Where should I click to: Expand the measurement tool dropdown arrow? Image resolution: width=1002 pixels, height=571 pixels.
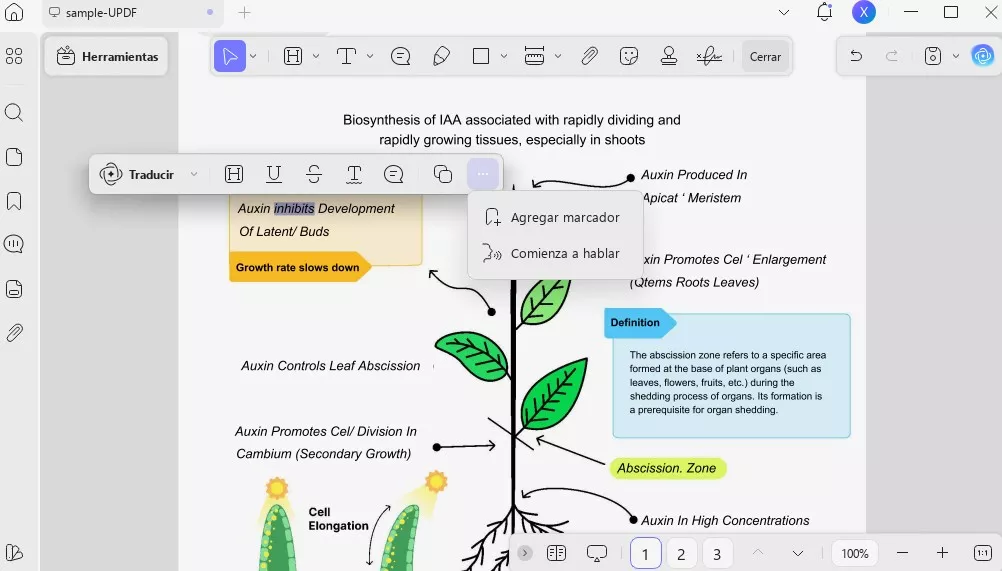tap(558, 56)
